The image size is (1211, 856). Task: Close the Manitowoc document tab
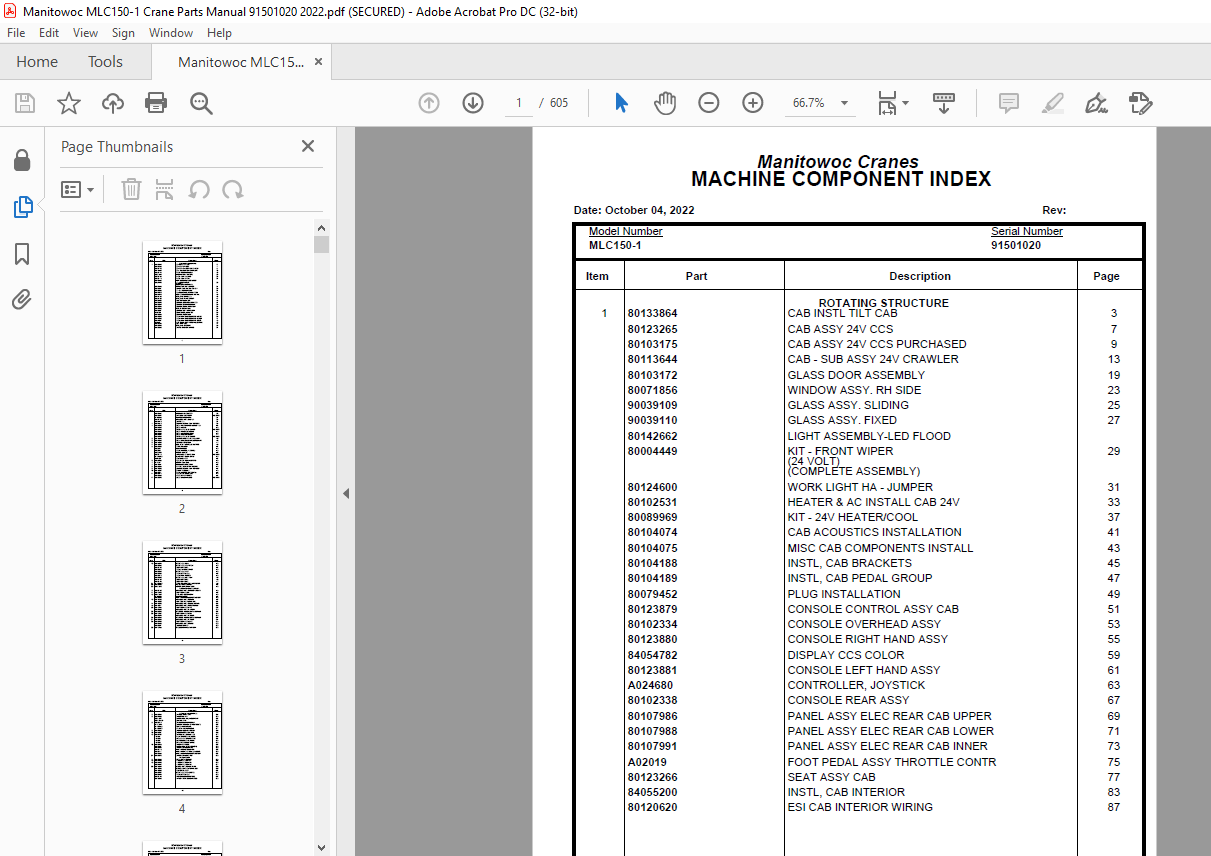point(318,62)
